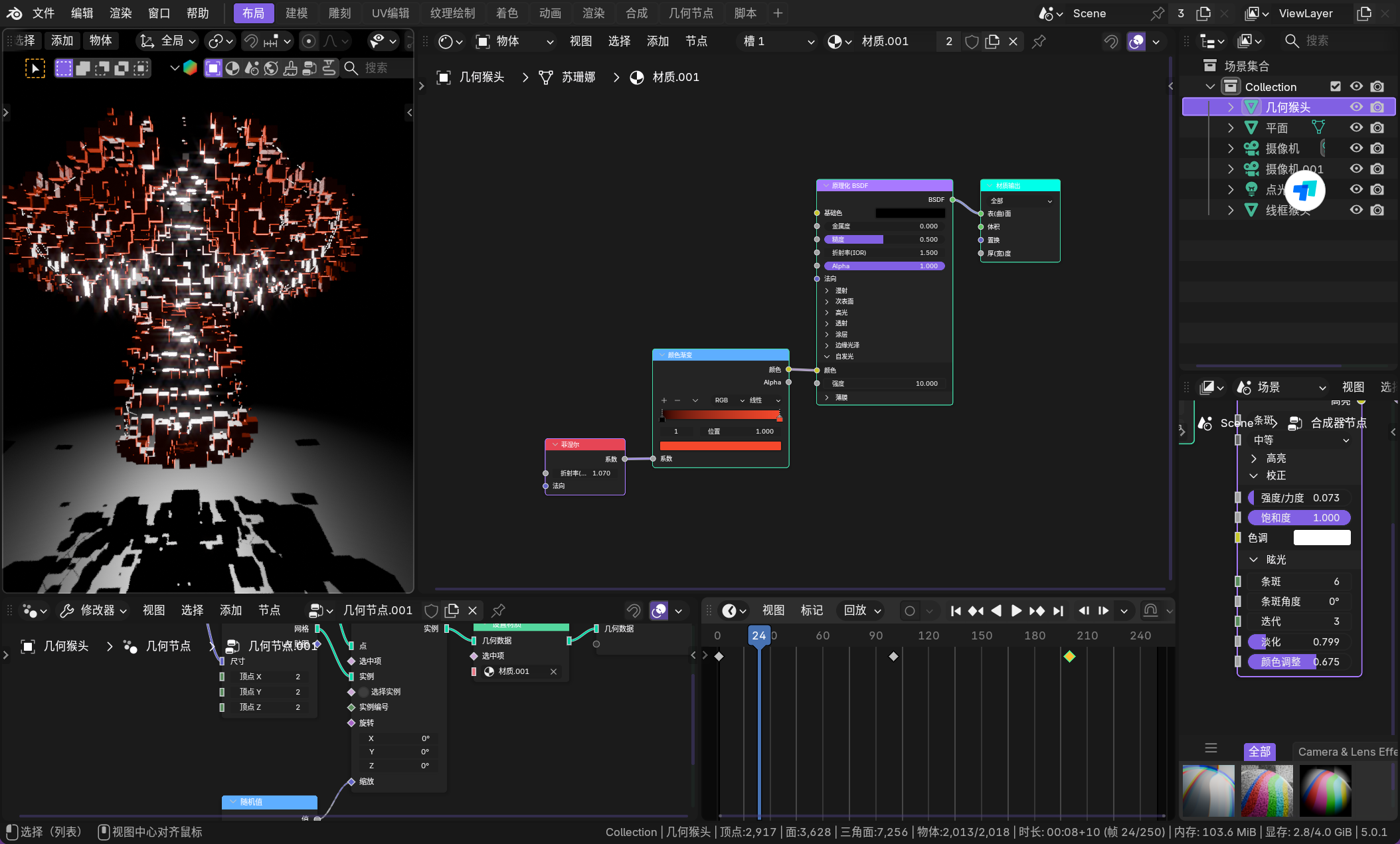Toggle Collection exclude checkbox in outliner
The image size is (1400, 844).
pyautogui.click(x=1336, y=86)
